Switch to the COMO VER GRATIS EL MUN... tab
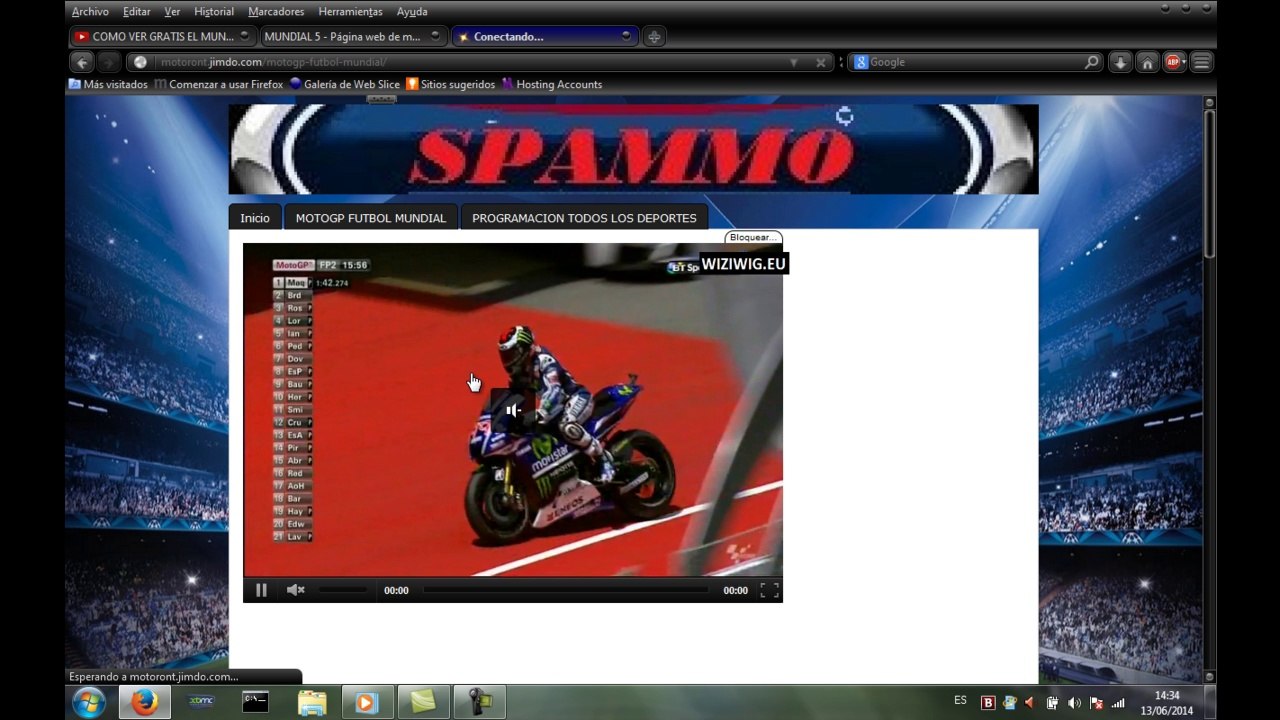 click(162, 37)
